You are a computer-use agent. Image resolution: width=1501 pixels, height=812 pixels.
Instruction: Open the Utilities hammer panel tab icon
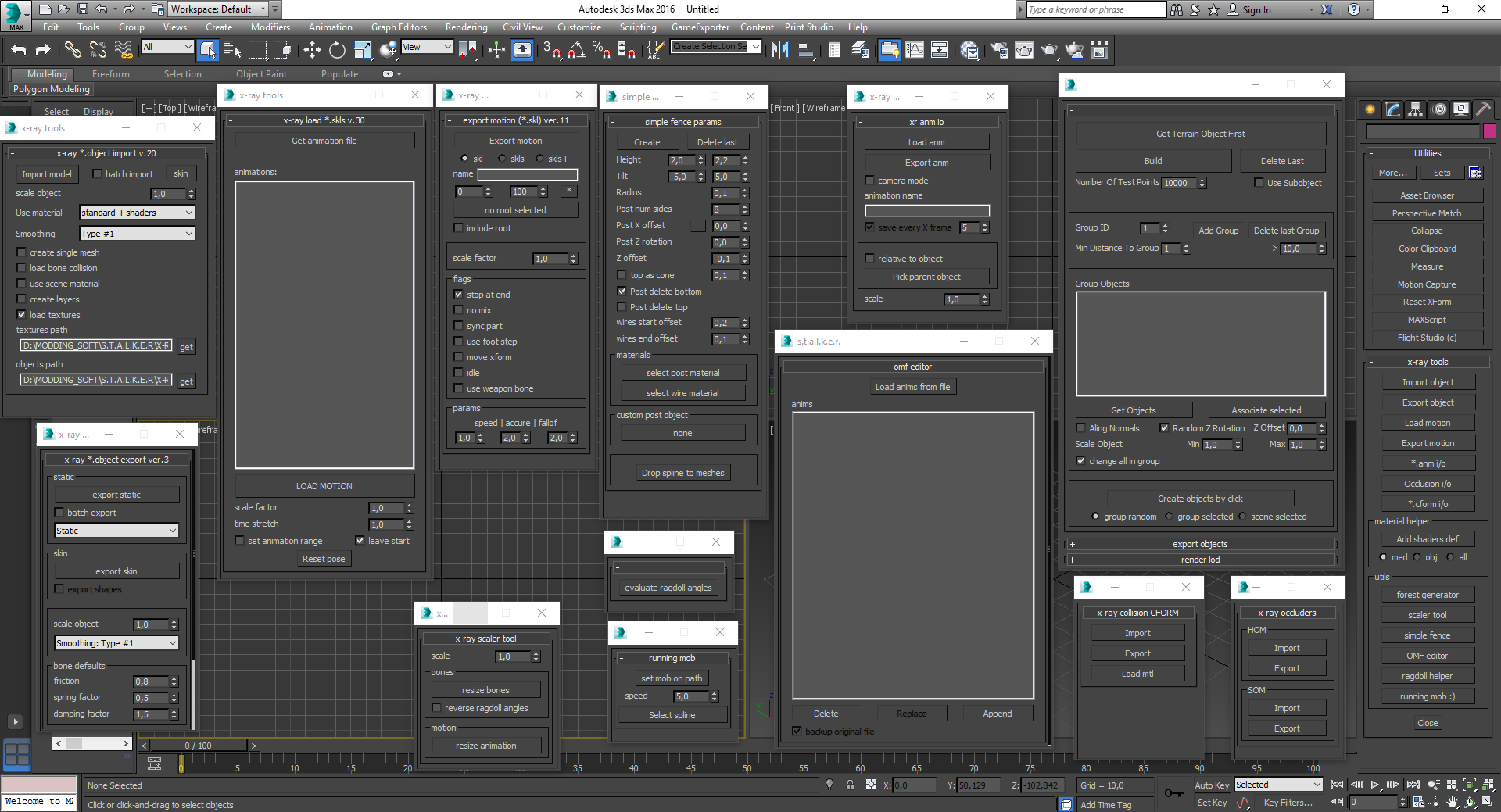coord(1483,109)
